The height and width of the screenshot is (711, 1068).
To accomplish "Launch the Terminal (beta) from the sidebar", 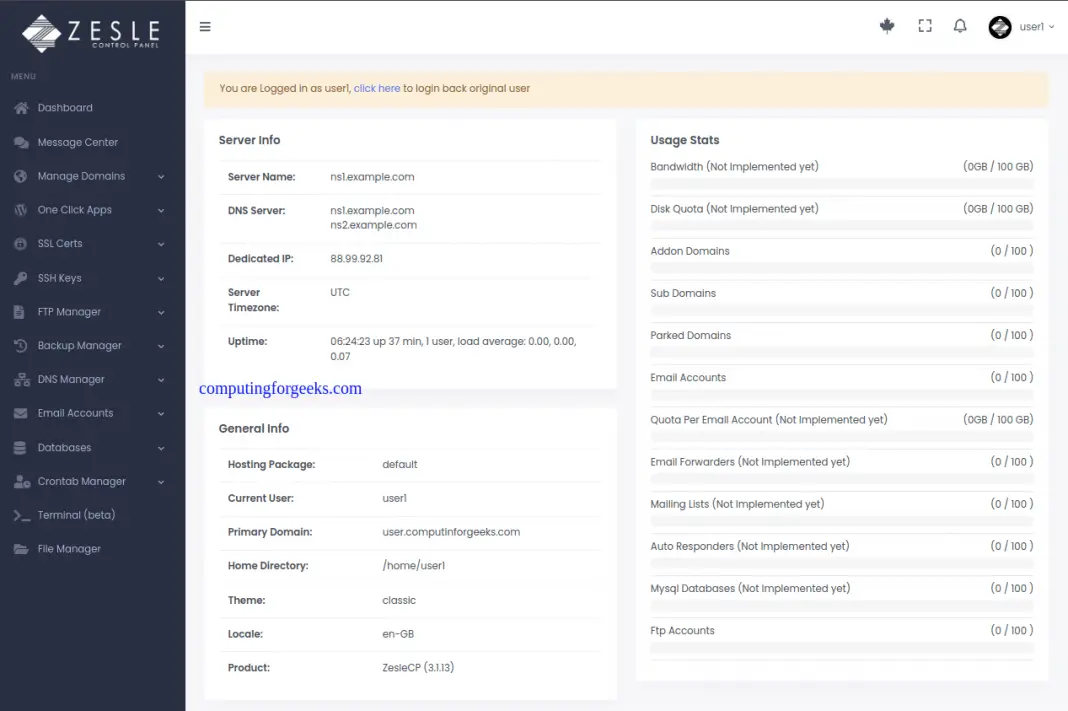I will click(x=19, y=514).
